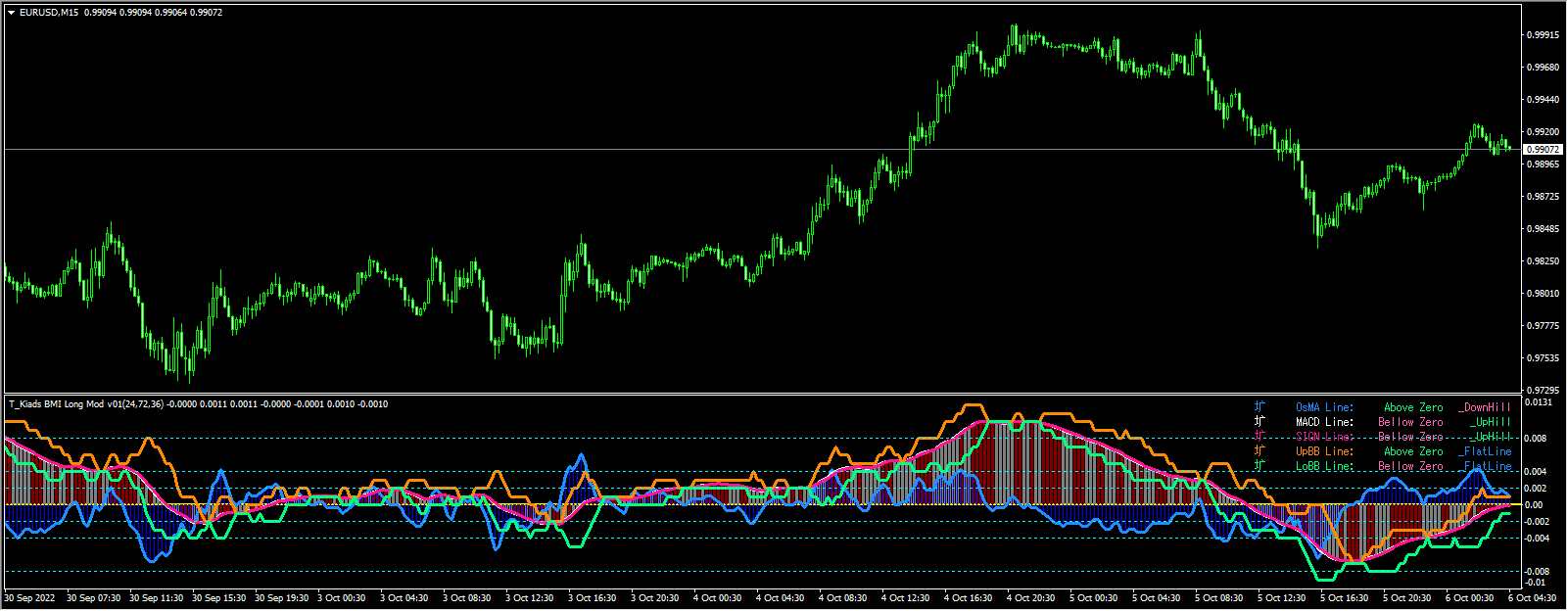Click the EURUSD,M15 symbol title text
Screen dimensions: 1568x611
(49, 13)
